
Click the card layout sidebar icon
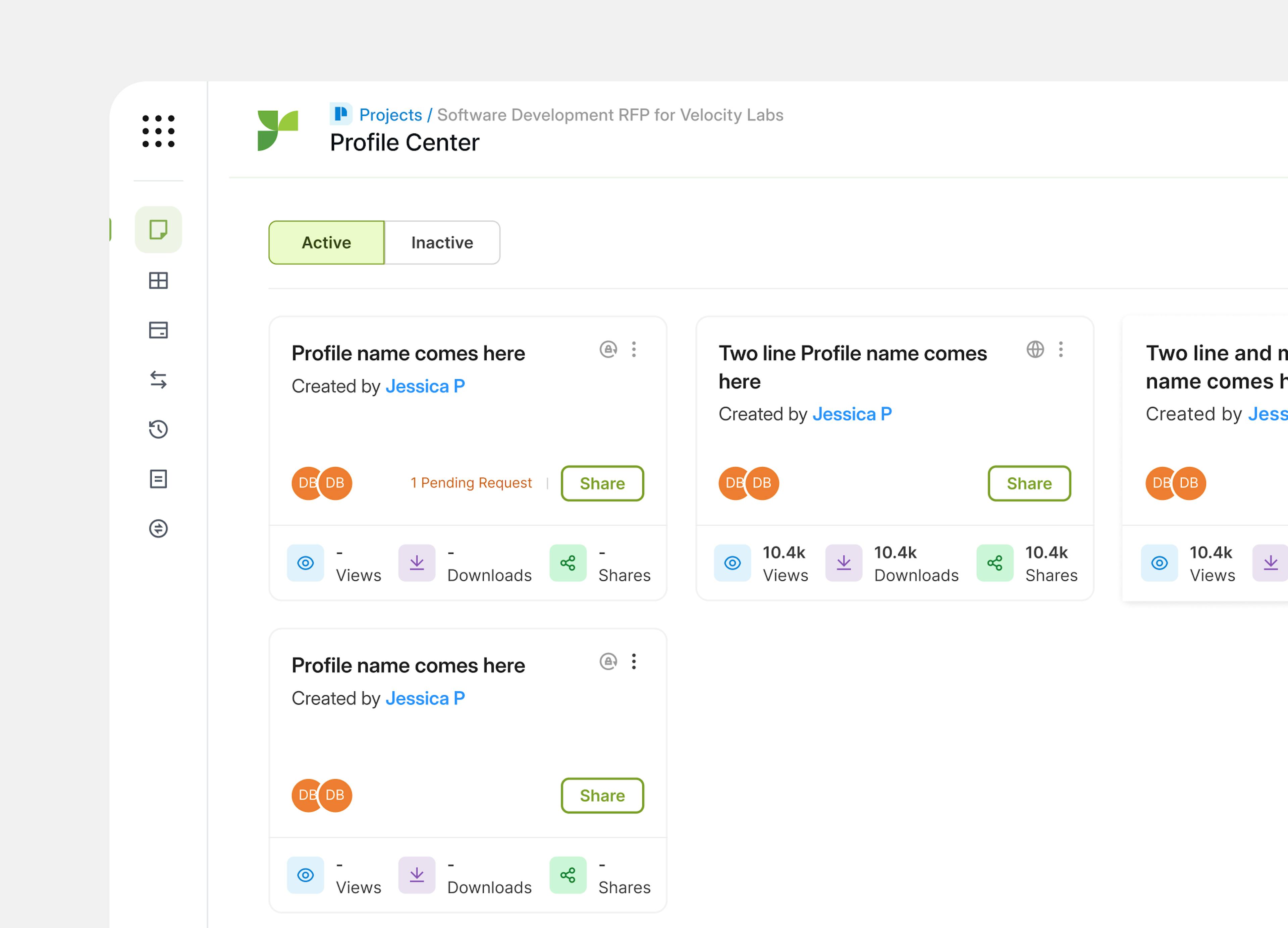tap(158, 330)
